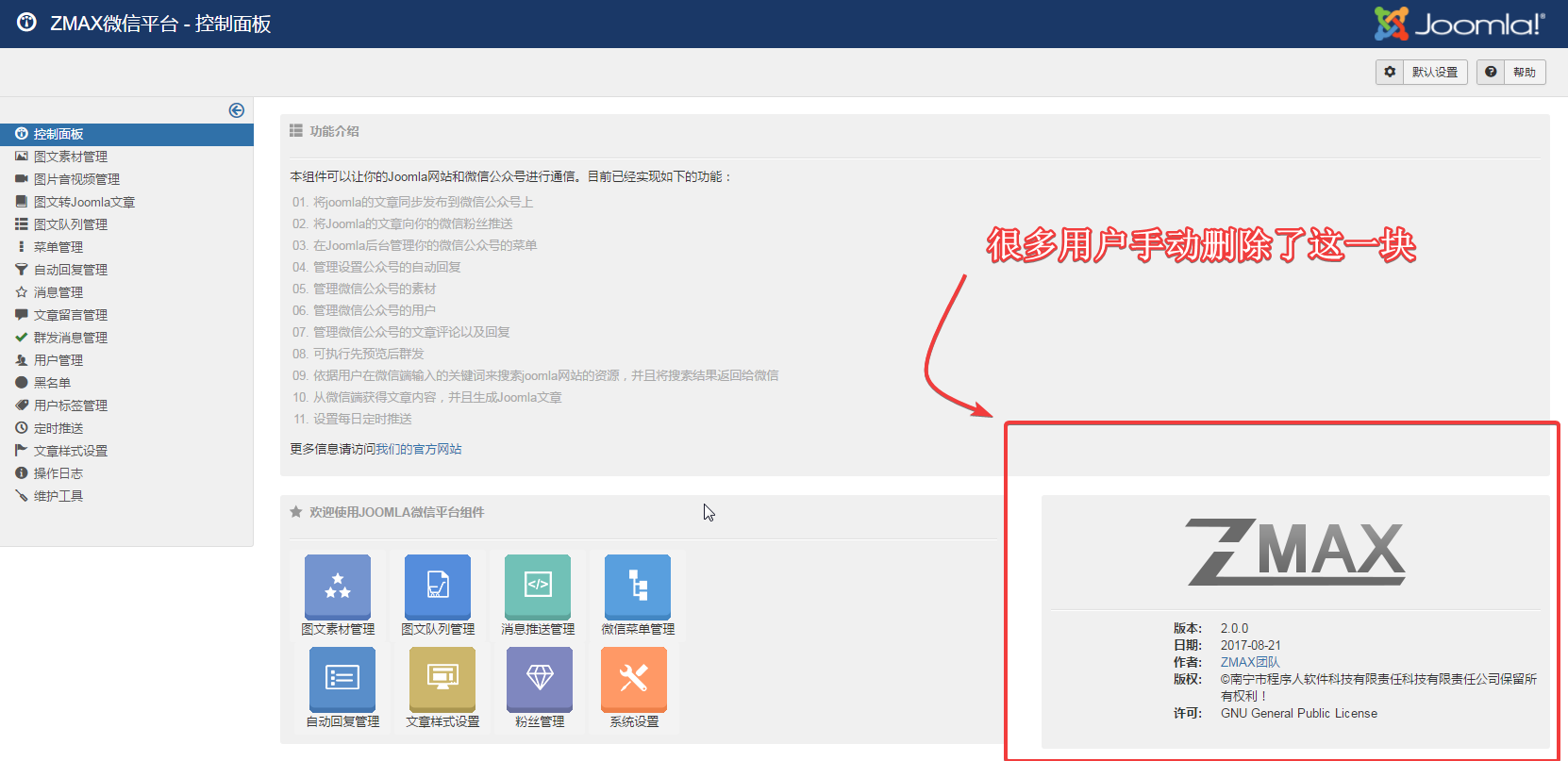
Task: Click GNU General Public License text
Action: (x=1299, y=713)
